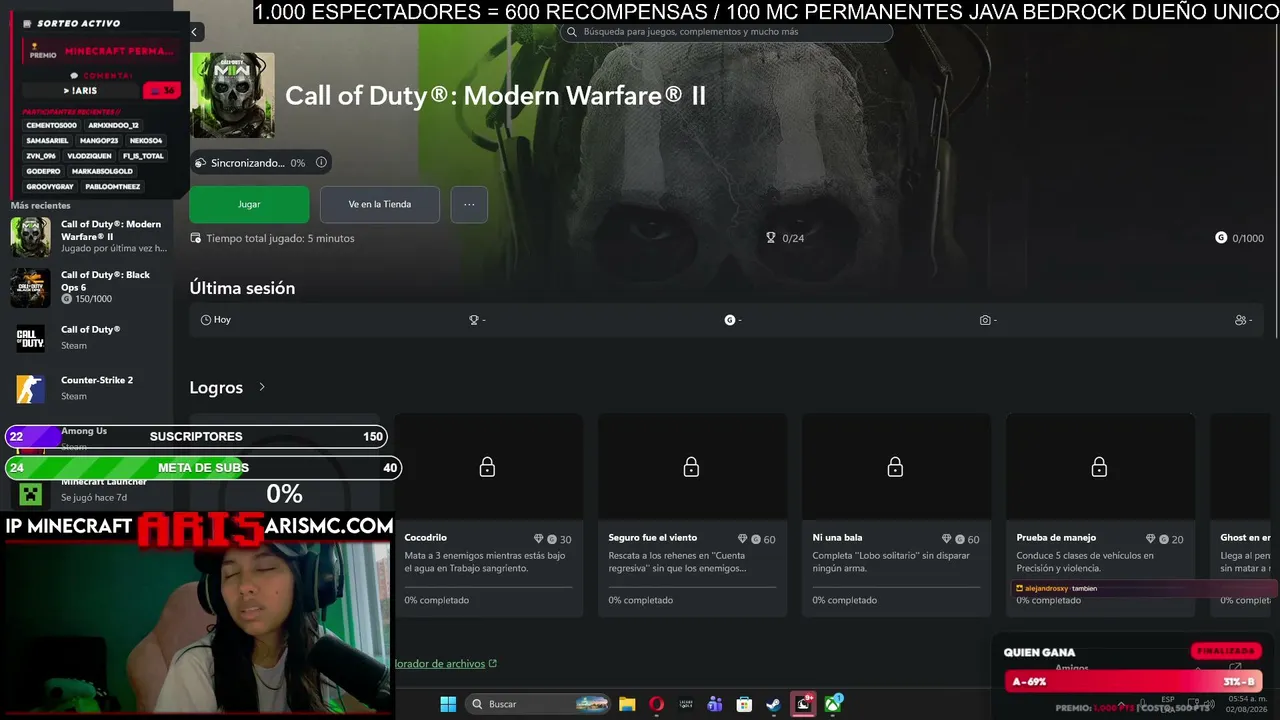The image size is (1280, 720).
Task: Click the Última sesión heading
Action: click(242, 288)
